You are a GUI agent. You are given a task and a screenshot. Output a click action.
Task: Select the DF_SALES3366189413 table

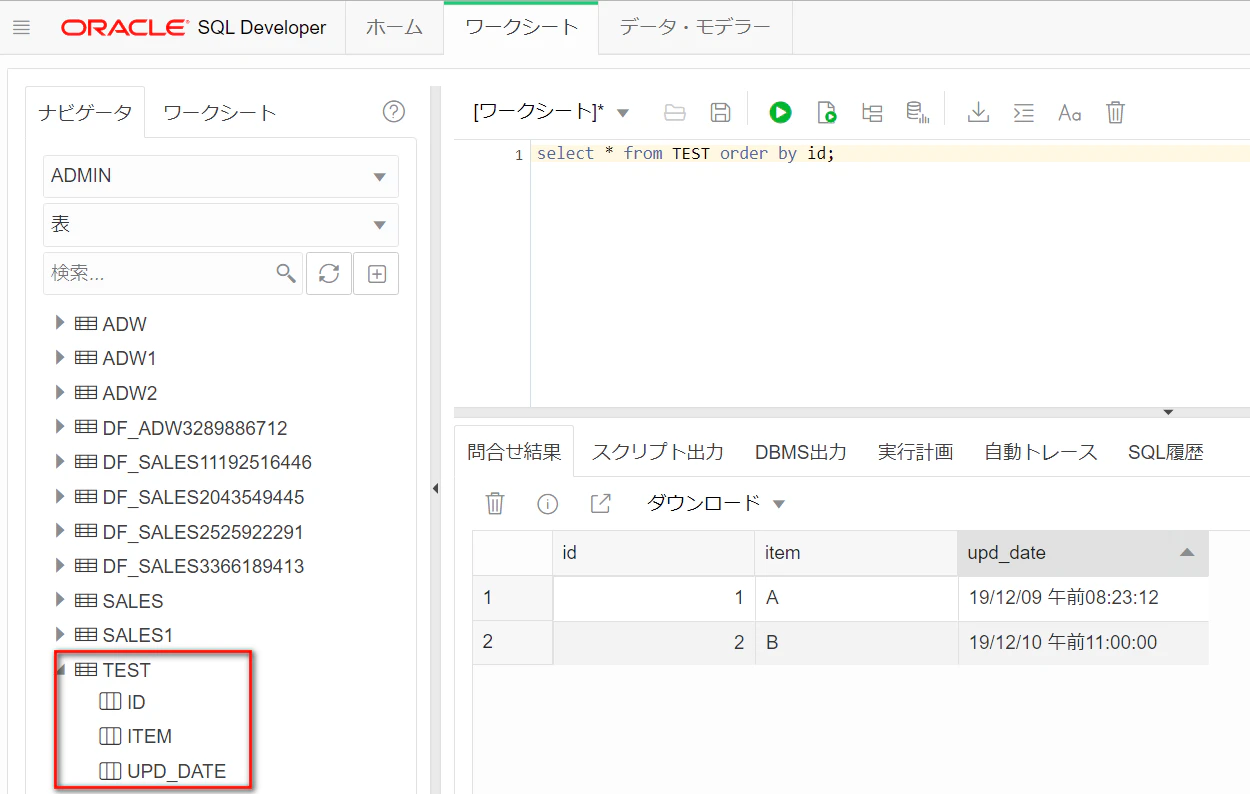coord(203,566)
